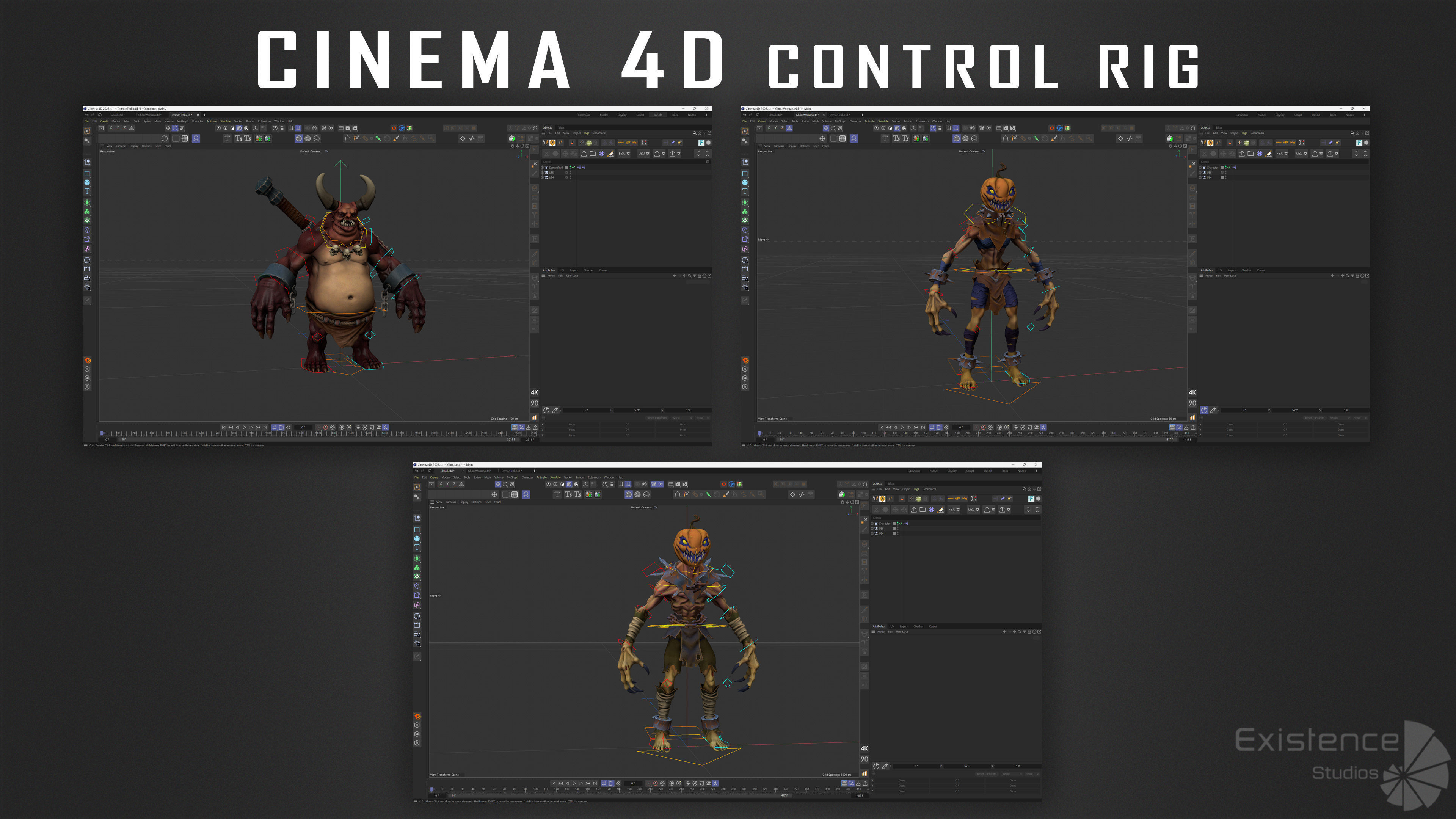
Task: Open Cameras viewport menu in GhoulWoman window
Action: [779, 146]
